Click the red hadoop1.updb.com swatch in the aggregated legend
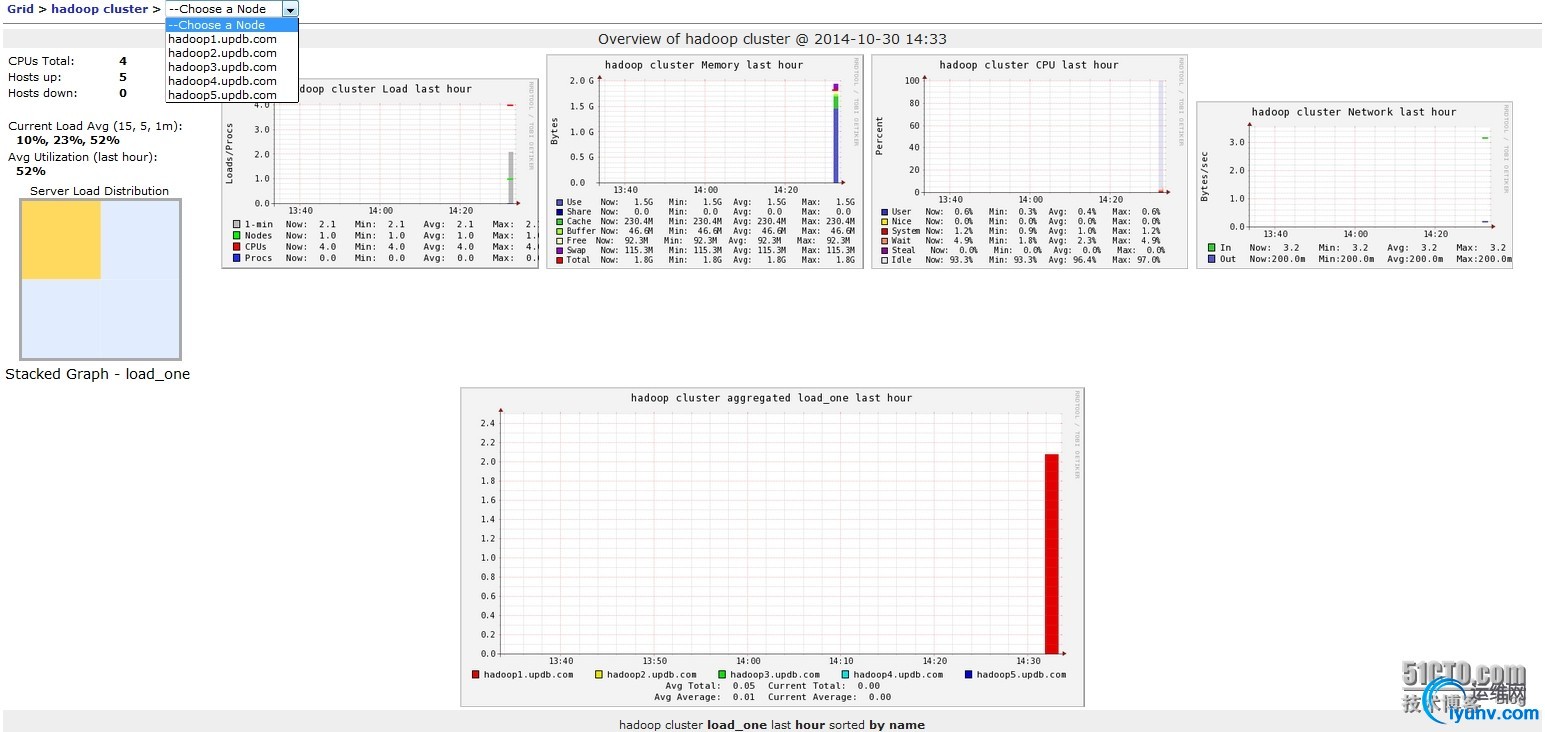The width and height of the screenshot is (1545, 732). tap(476, 675)
